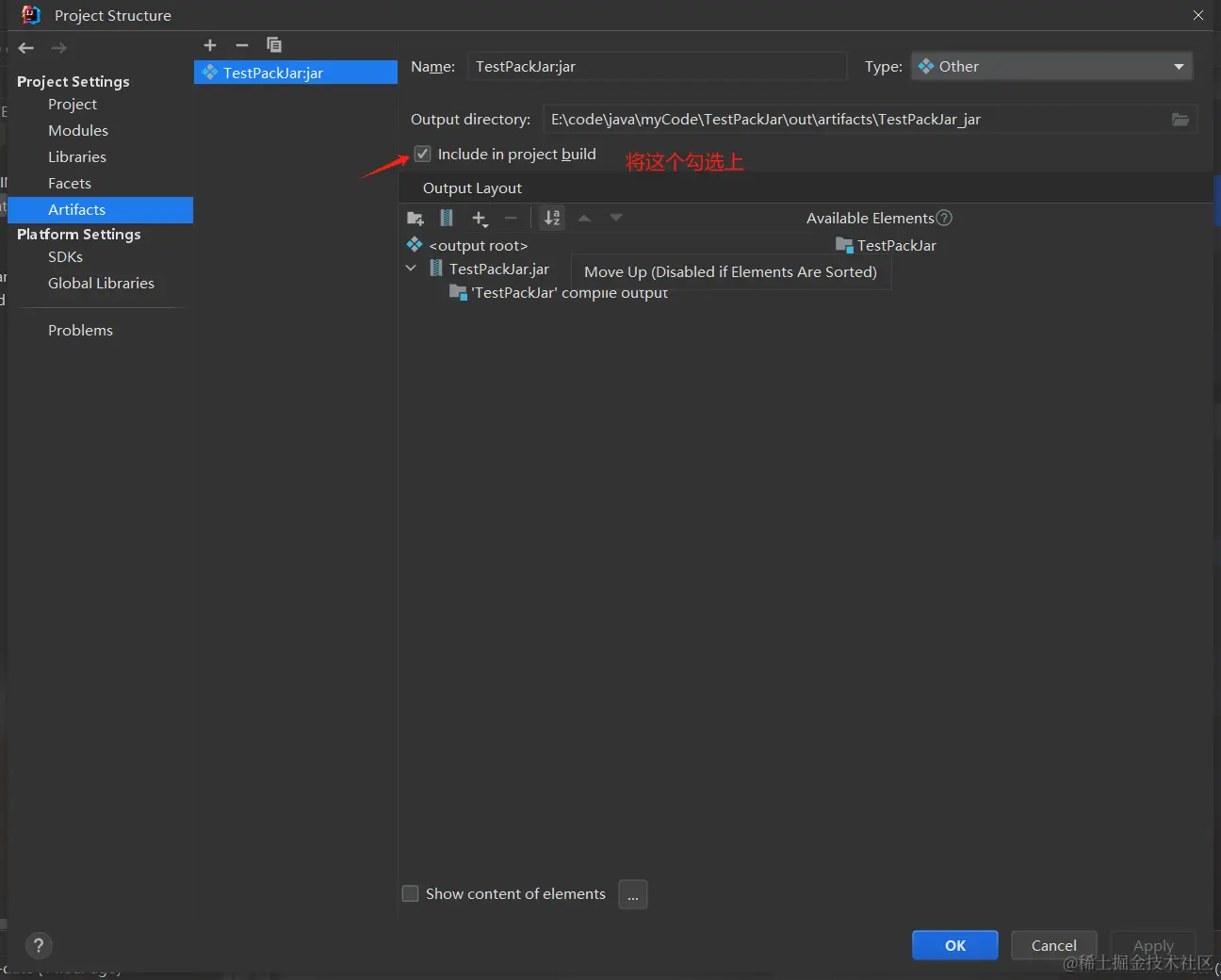Viewport: 1221px width, 980px height.
Task: Remove the selected artifact with minus icon
Action: (x=242, y=45)
